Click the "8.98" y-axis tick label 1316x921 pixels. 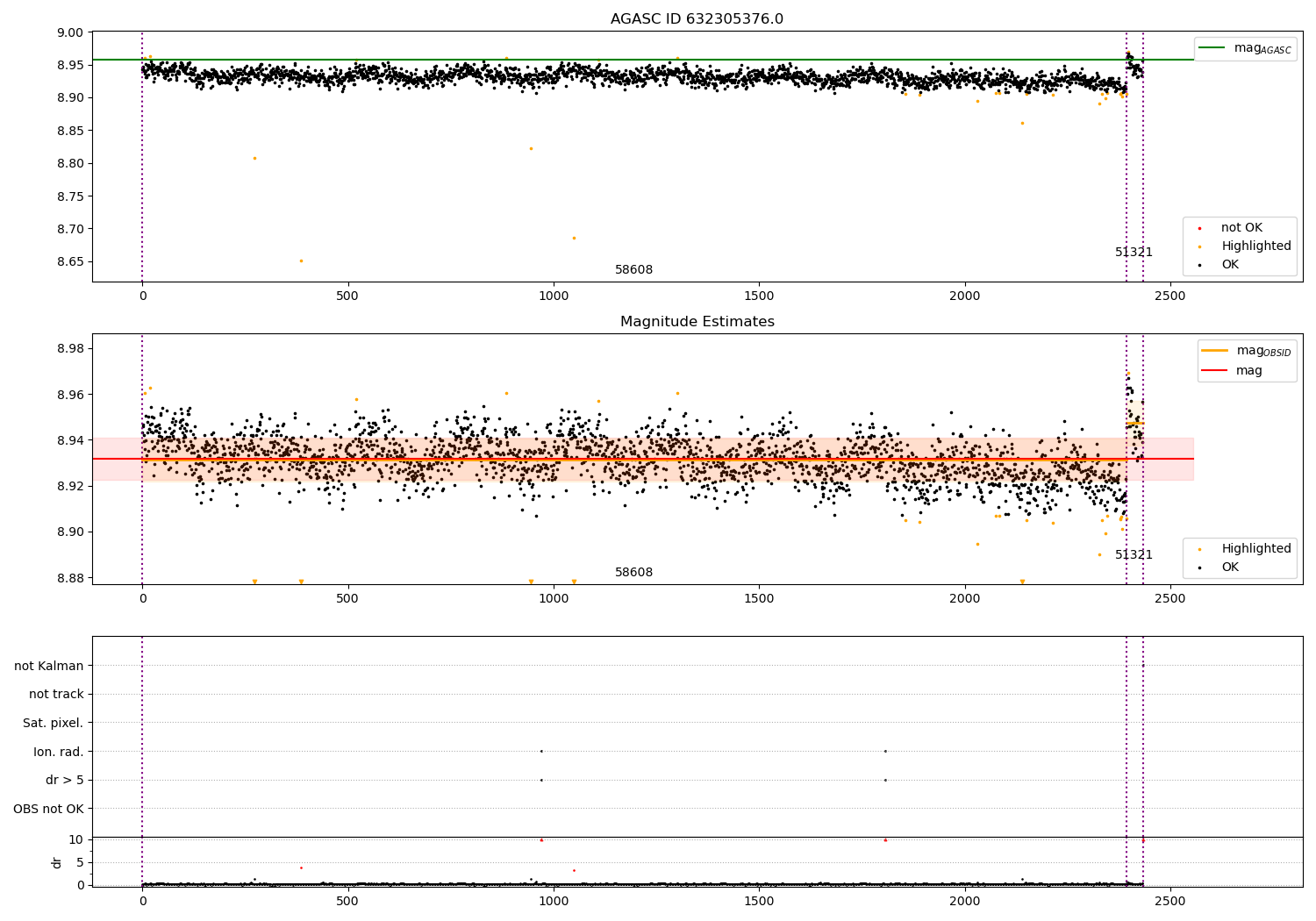(69, 349)
